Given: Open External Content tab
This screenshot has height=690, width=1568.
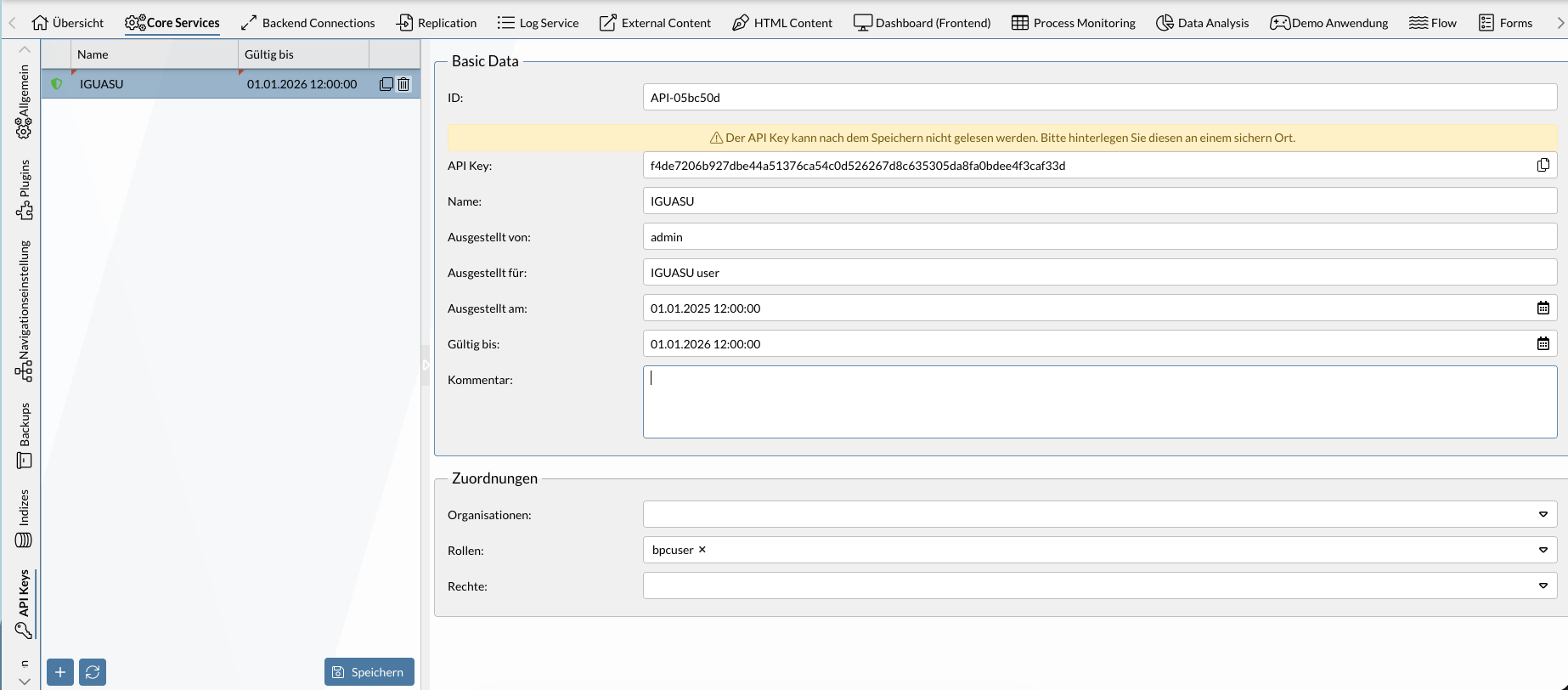Looking at the screenshot, I should coord(656,23).
